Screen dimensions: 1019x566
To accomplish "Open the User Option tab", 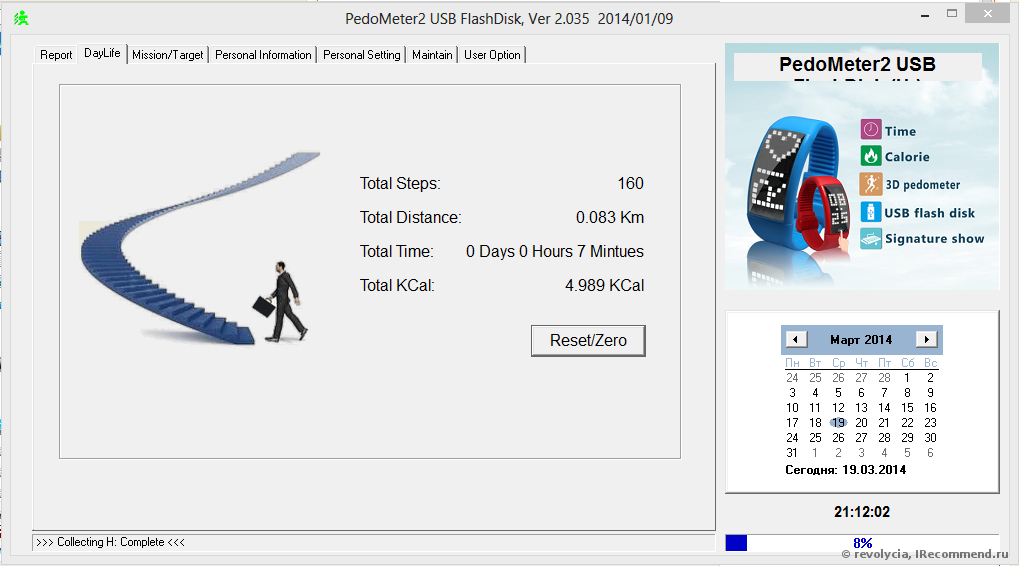I will pos(492,55).
